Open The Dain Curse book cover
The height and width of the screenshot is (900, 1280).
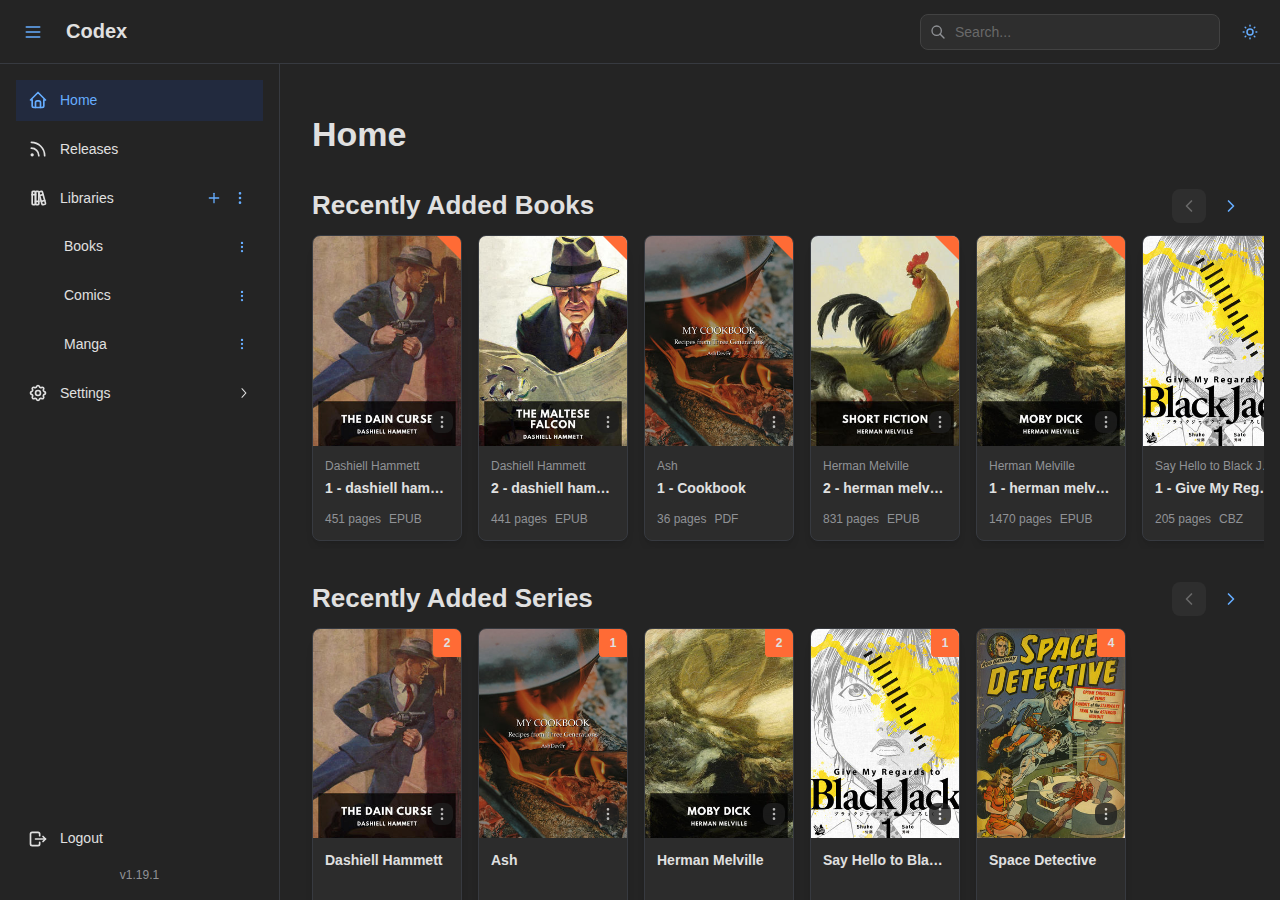(x=387, y=341)
